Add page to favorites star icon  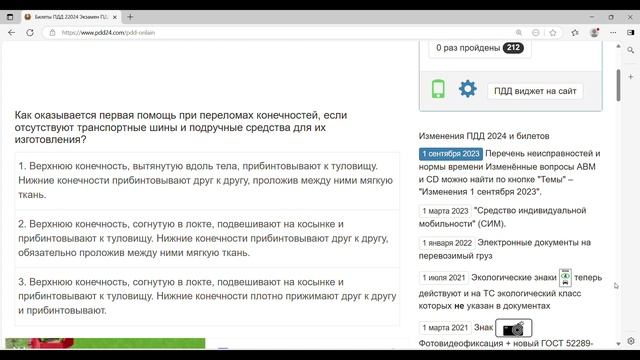point(553,33)
